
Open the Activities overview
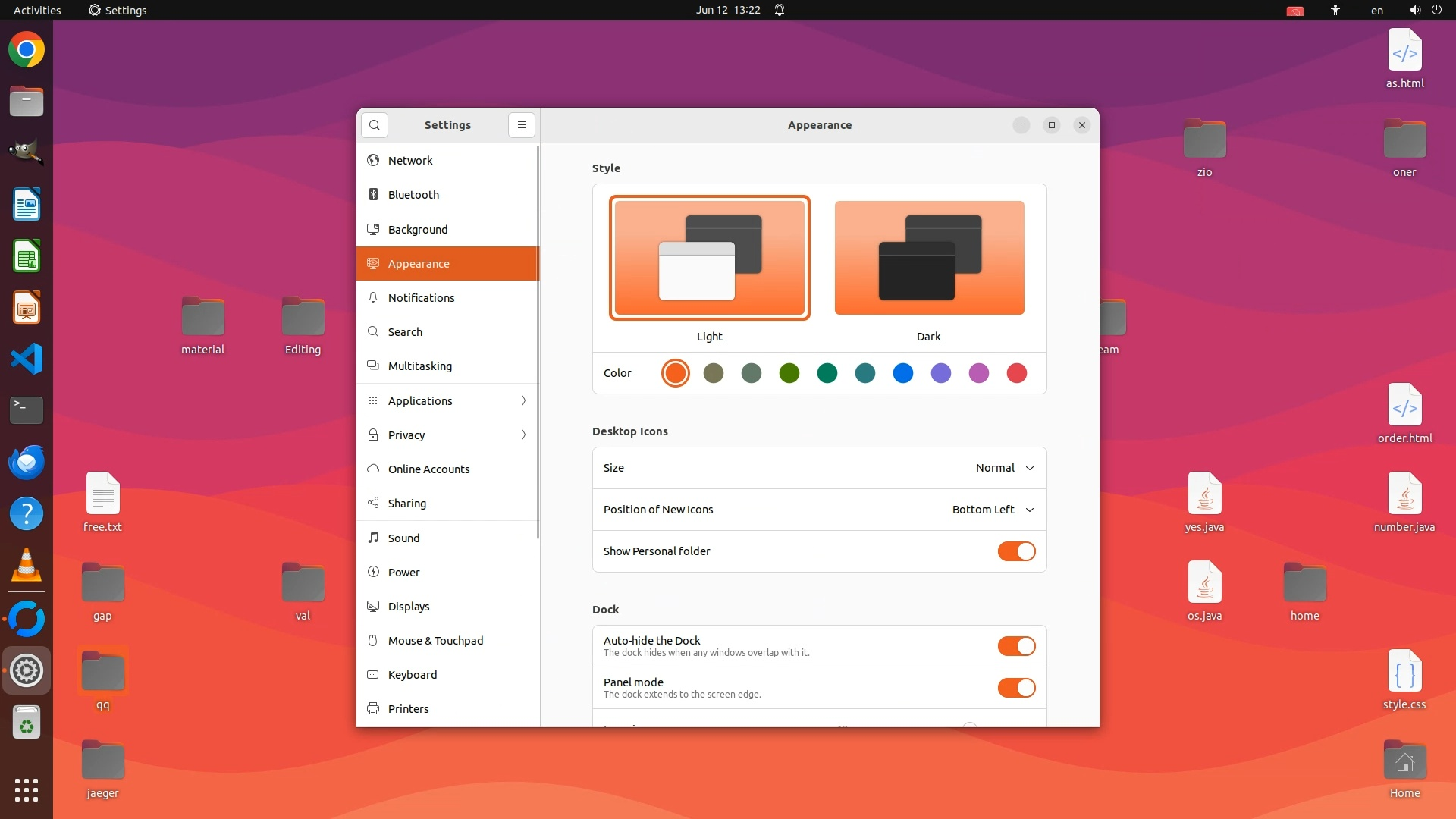coord(37,10)
